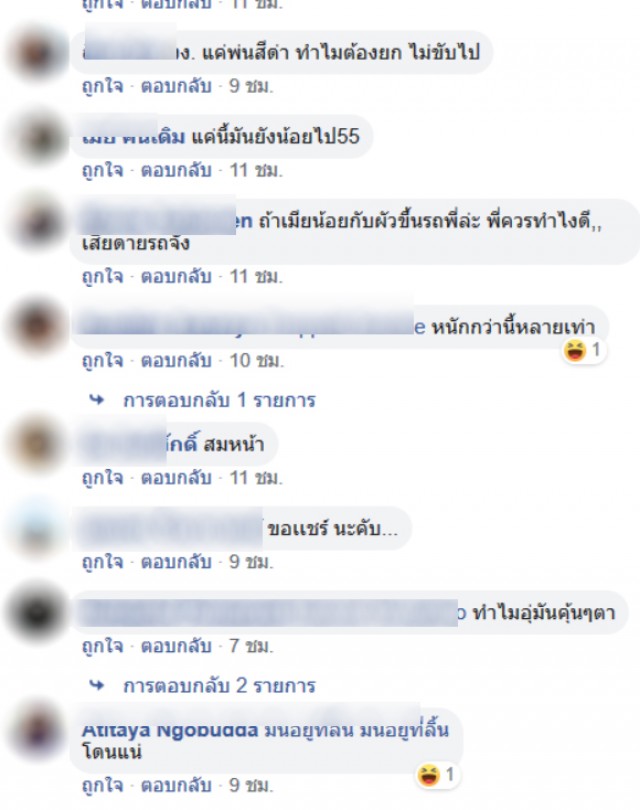Screen dimensions: 640x810
Task: Like the เสียดายรถจัง comment with ถูกใจ
Action: [103, 277]
